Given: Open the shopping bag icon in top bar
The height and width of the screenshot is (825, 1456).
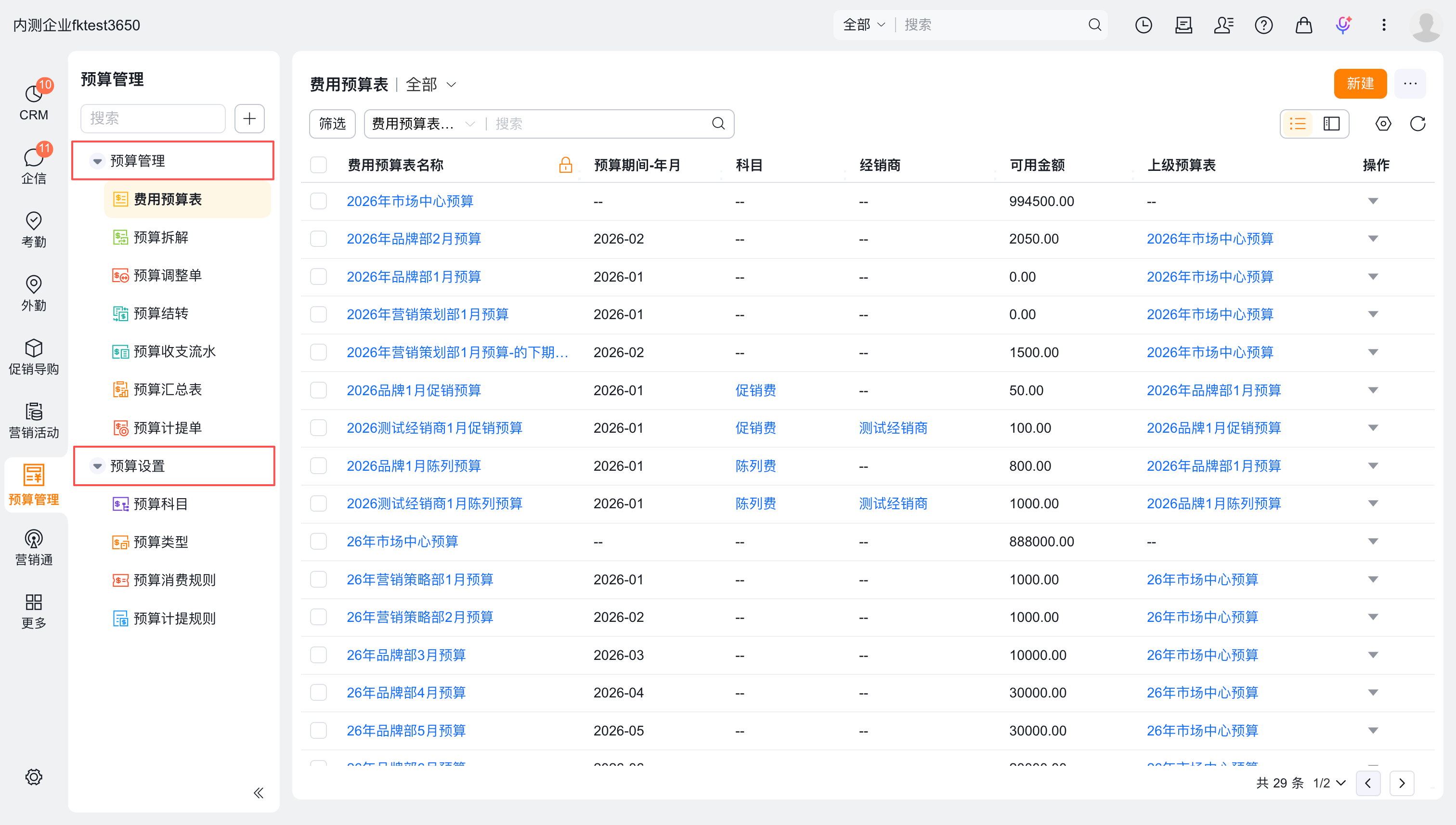Looking at the screenshot, I should pyautogui.click(x=1303, y=25).
